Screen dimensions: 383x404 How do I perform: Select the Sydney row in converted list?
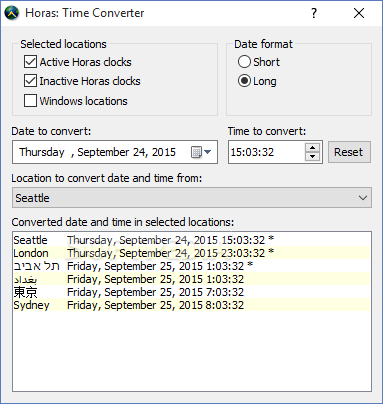tap(192, 305)
